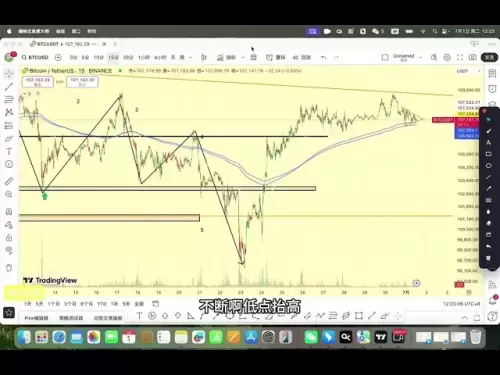The image size is (500, 375).
Task: Open the Pine editor tab
Action: [36, 318]
